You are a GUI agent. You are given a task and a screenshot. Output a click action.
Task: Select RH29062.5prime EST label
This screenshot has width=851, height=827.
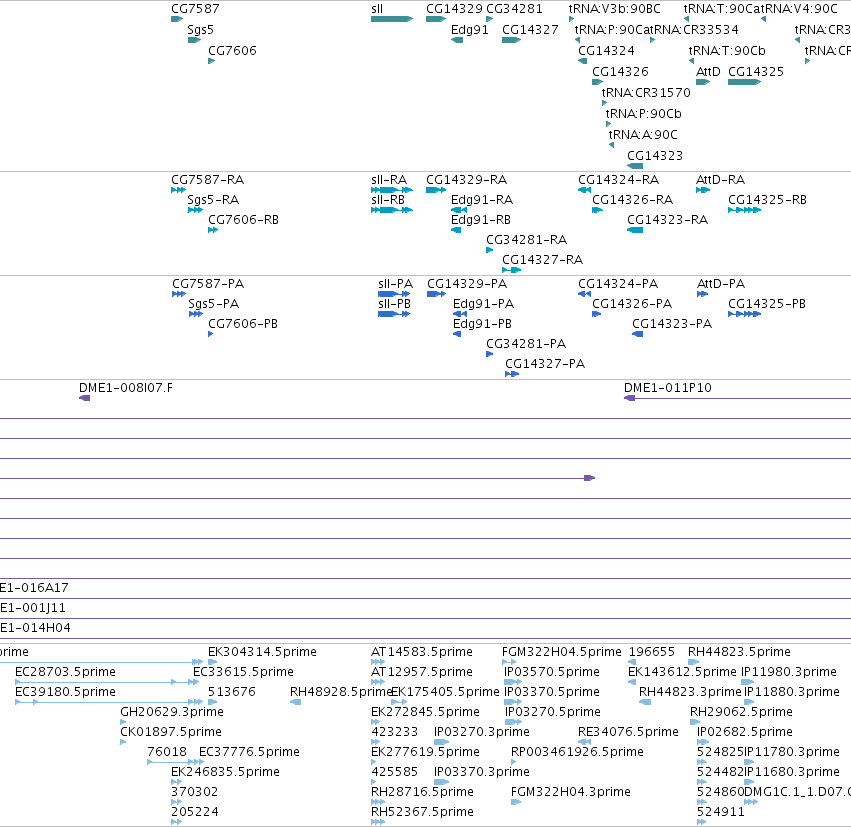741,712
